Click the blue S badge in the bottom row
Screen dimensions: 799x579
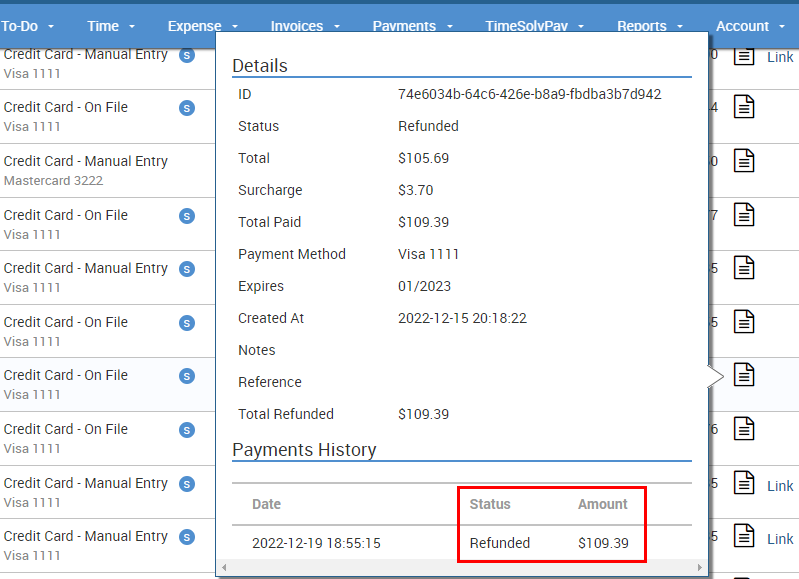click(x=186, y=537)
